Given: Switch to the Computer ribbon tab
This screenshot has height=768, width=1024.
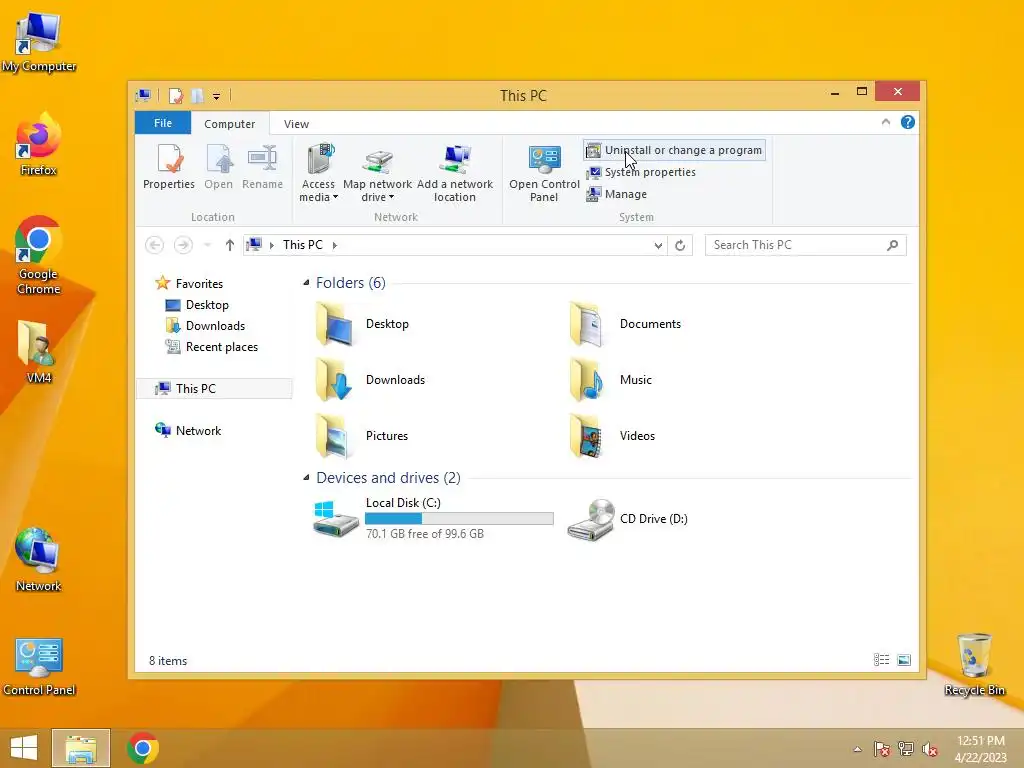Looking at the screenshot, I should tap(229, 123).
